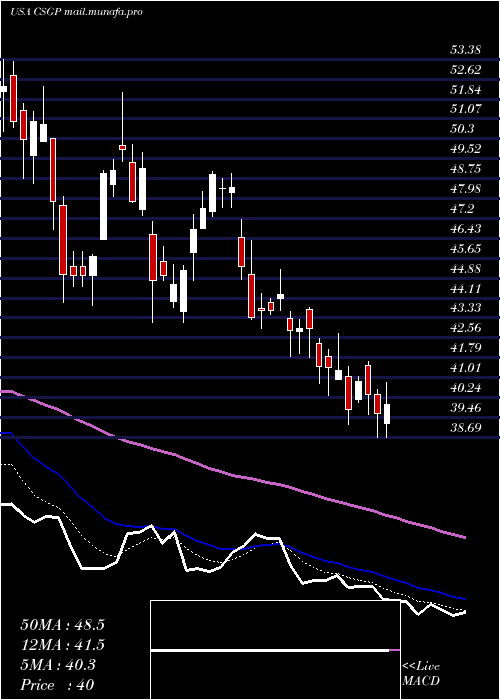Viewport: 500px width, 700px height.
Task: Click the 39.46 price axis label
Action: point(466,408)
